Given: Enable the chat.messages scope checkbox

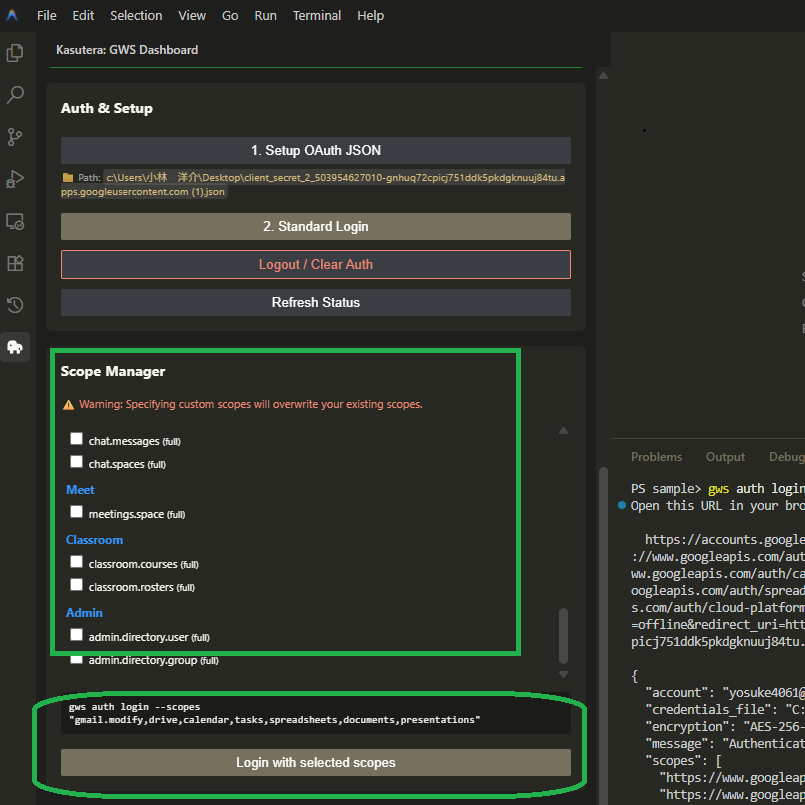Looking at the screenshot, I should pos(76,438).
